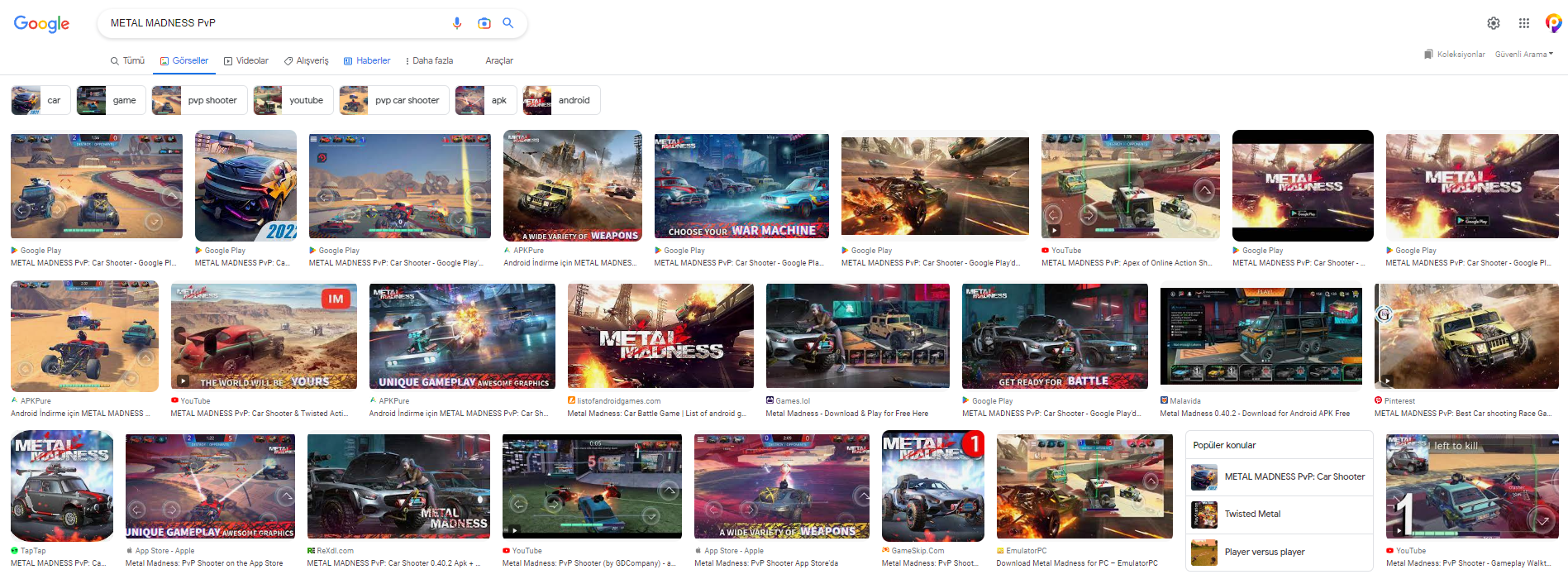1568x584 pixels.
Task: Open YouTube Apex of Online Action link
Action: (1127, 263)
